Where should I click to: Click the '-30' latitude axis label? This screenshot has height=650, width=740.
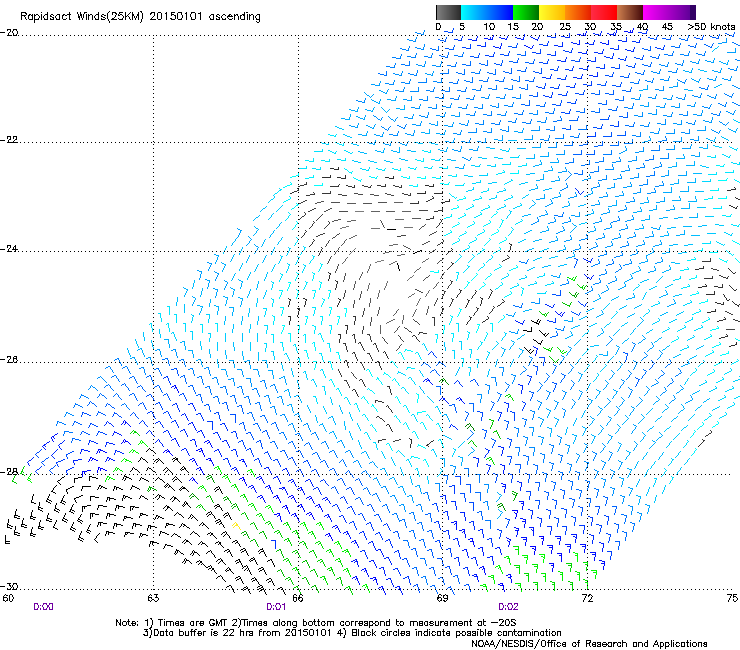click(x=9, y=586)
